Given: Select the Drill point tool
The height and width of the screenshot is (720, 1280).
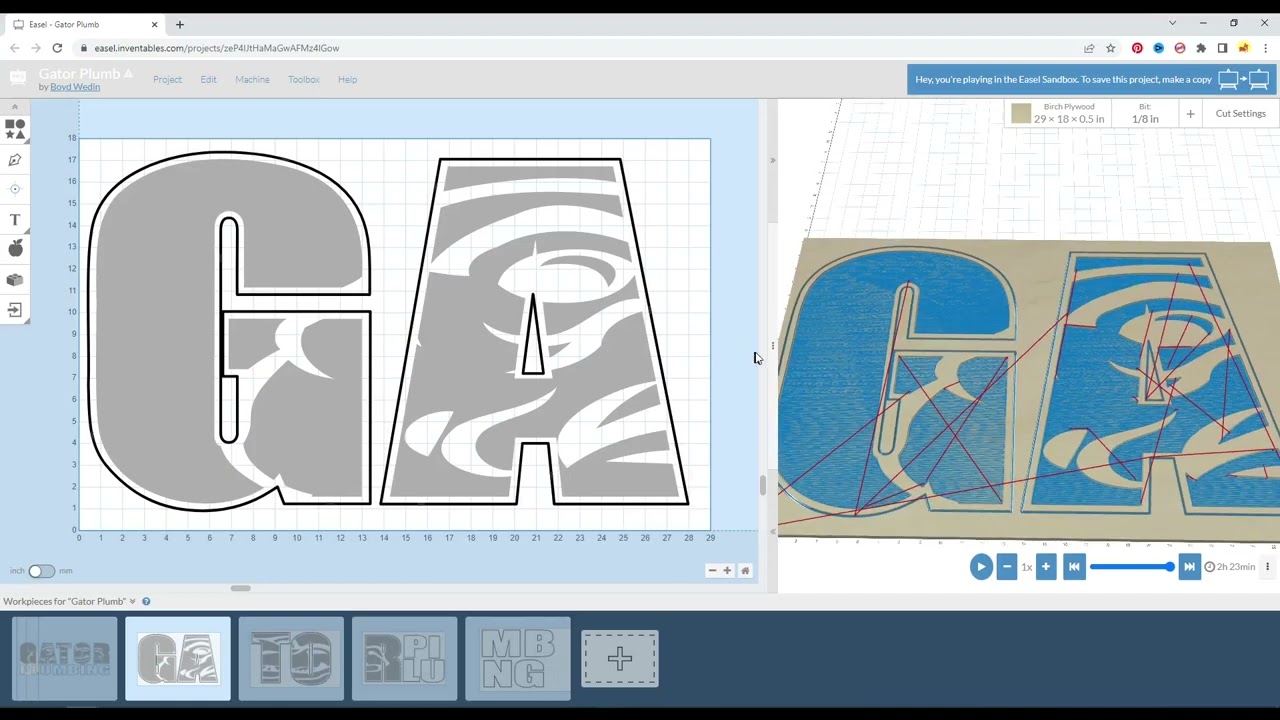Looking at the screenshot, I should click(15, 189).
